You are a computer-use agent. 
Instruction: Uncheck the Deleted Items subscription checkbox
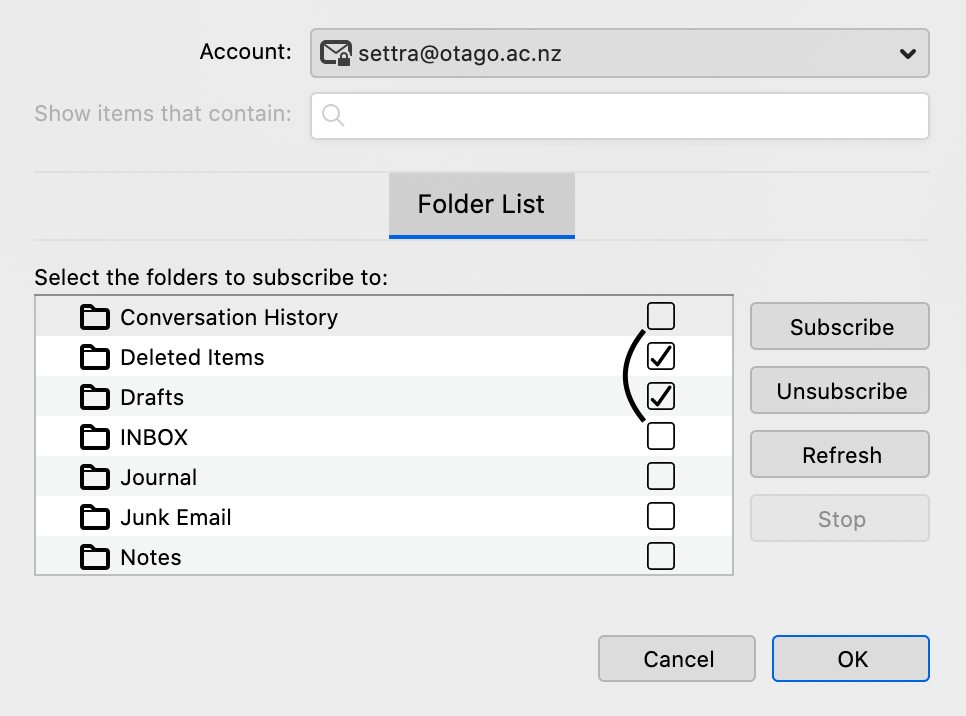661,356
